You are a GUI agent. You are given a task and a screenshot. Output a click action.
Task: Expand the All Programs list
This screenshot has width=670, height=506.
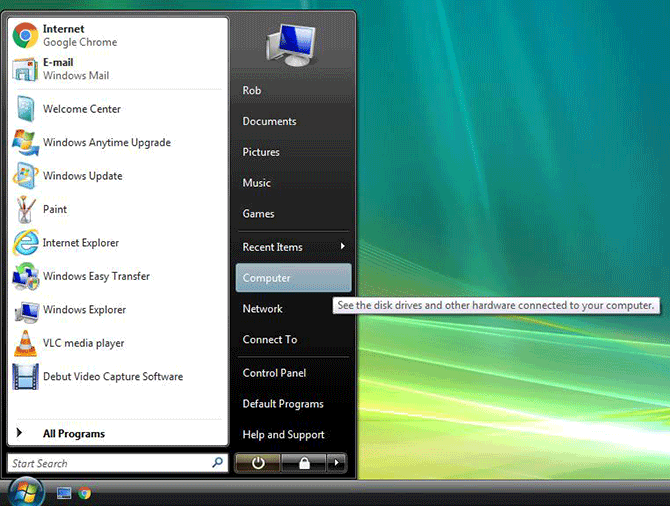(x=73, y=434)
